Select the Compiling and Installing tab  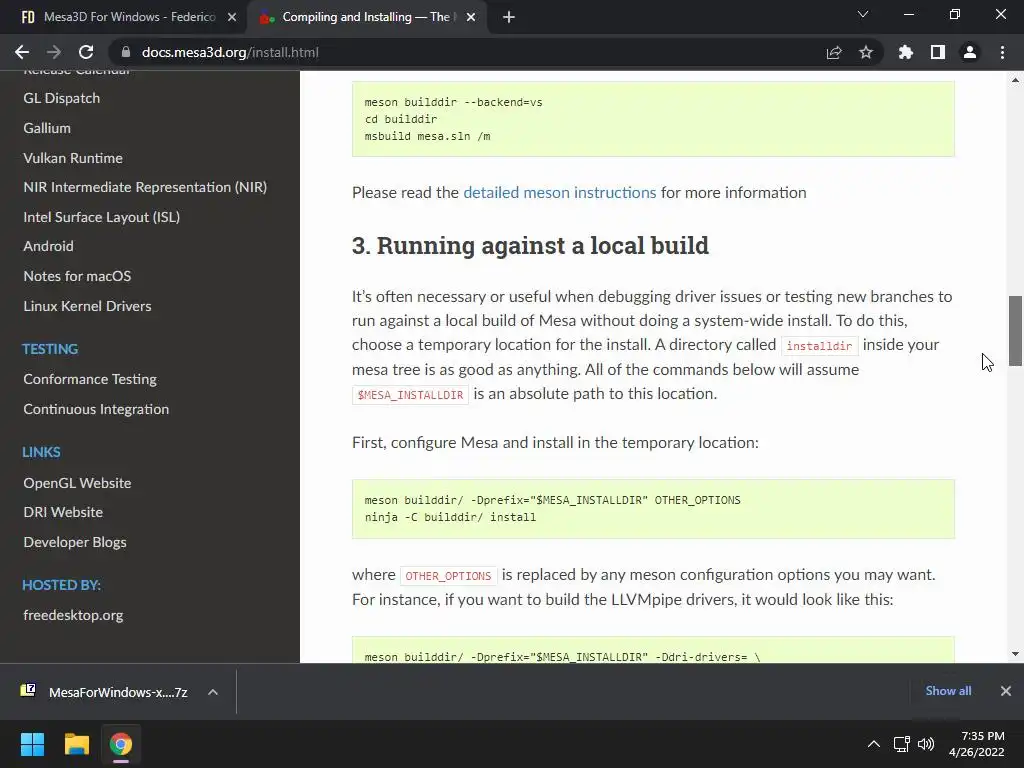coord(366,18)
